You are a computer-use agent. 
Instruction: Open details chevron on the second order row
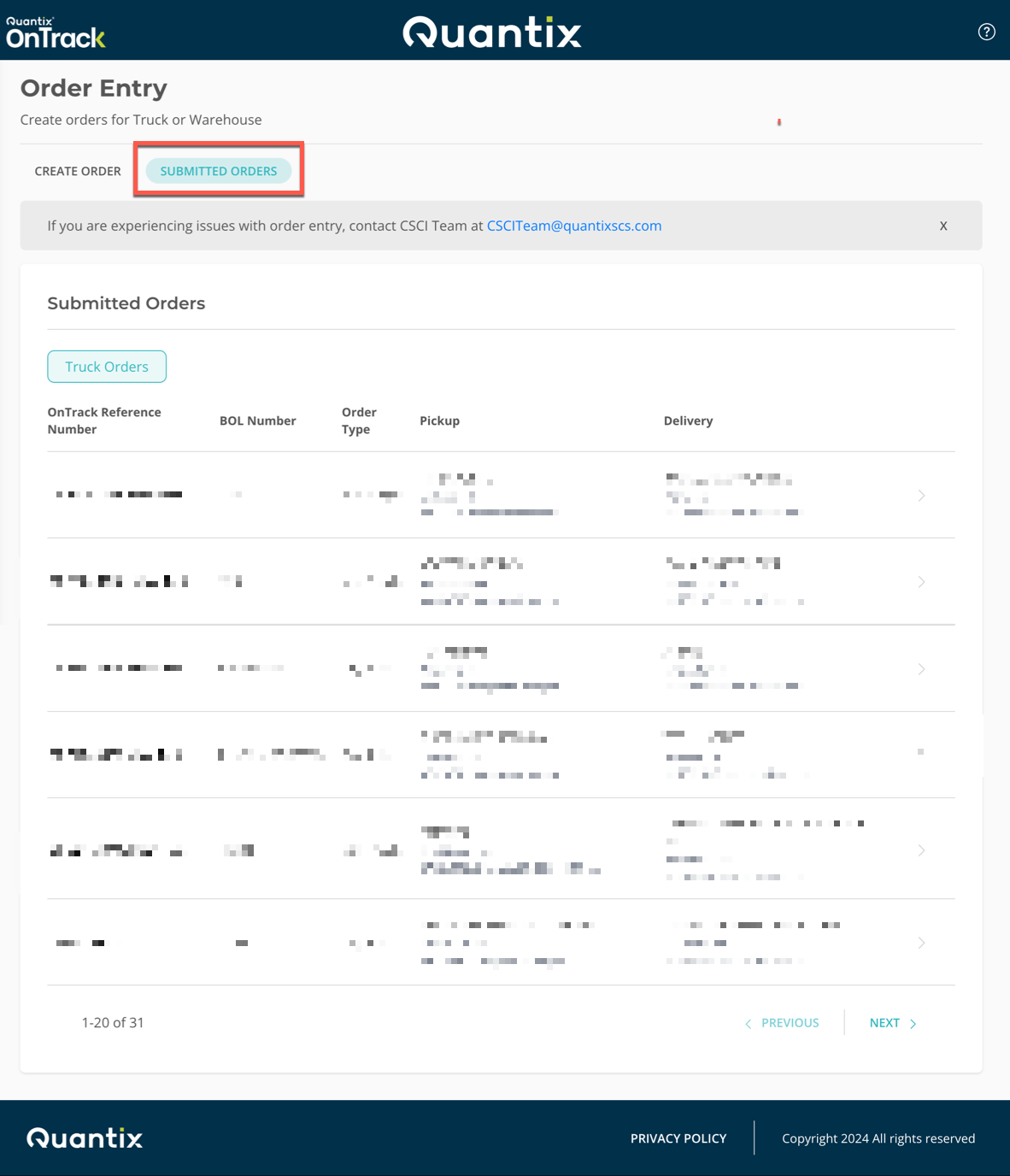[921, 581]
